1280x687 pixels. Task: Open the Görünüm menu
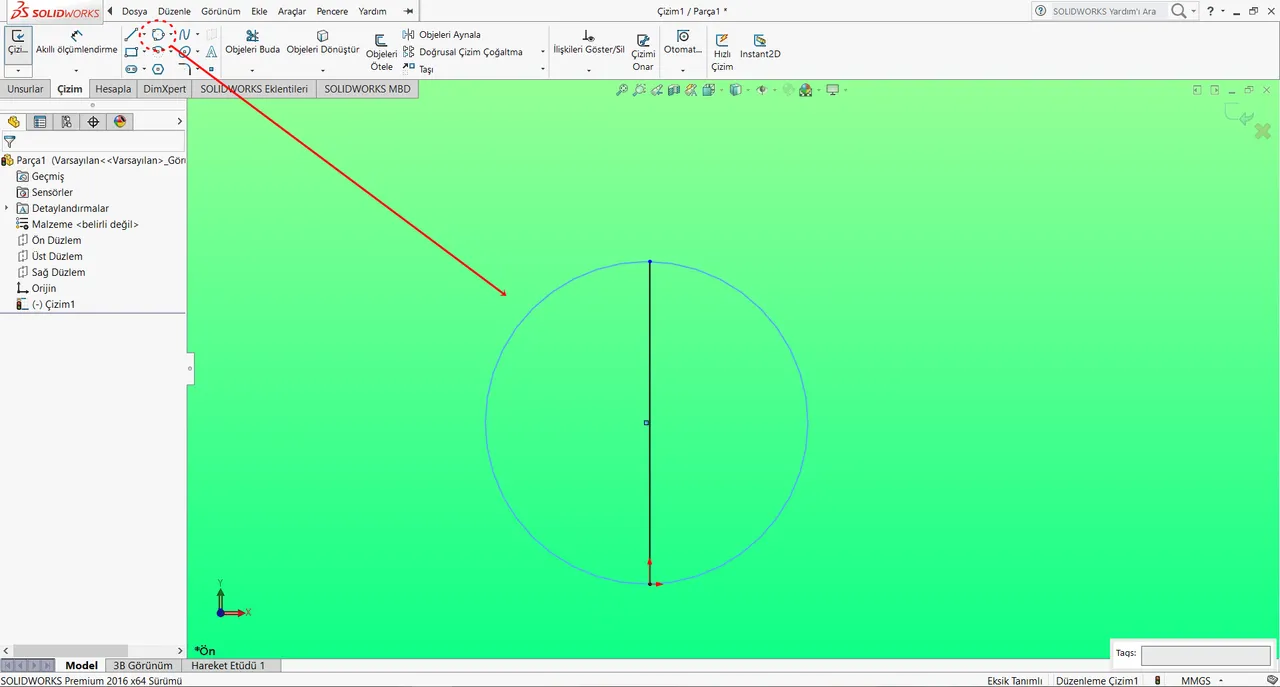tap(220, 11)
